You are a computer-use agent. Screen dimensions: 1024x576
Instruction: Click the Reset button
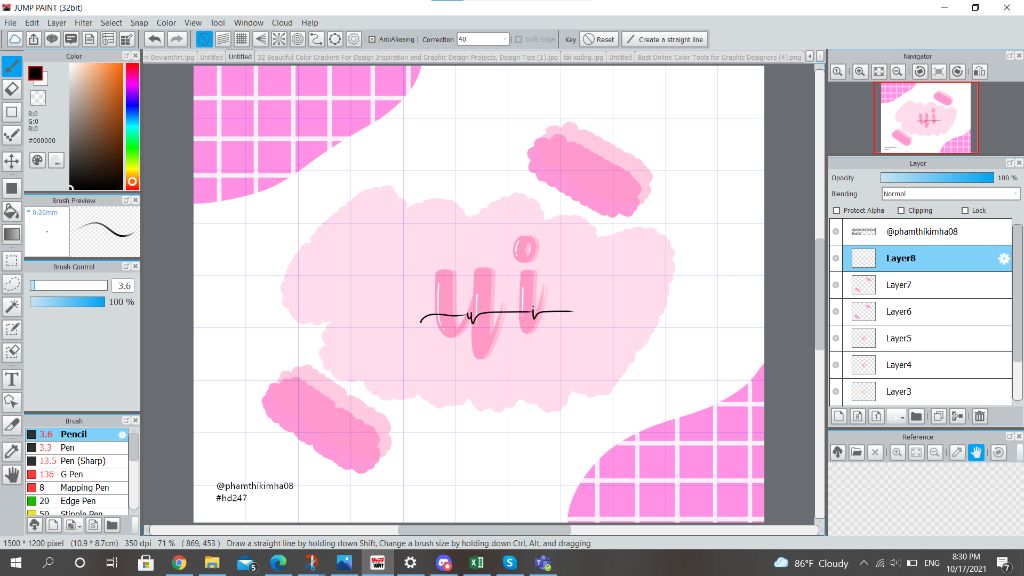599,39
